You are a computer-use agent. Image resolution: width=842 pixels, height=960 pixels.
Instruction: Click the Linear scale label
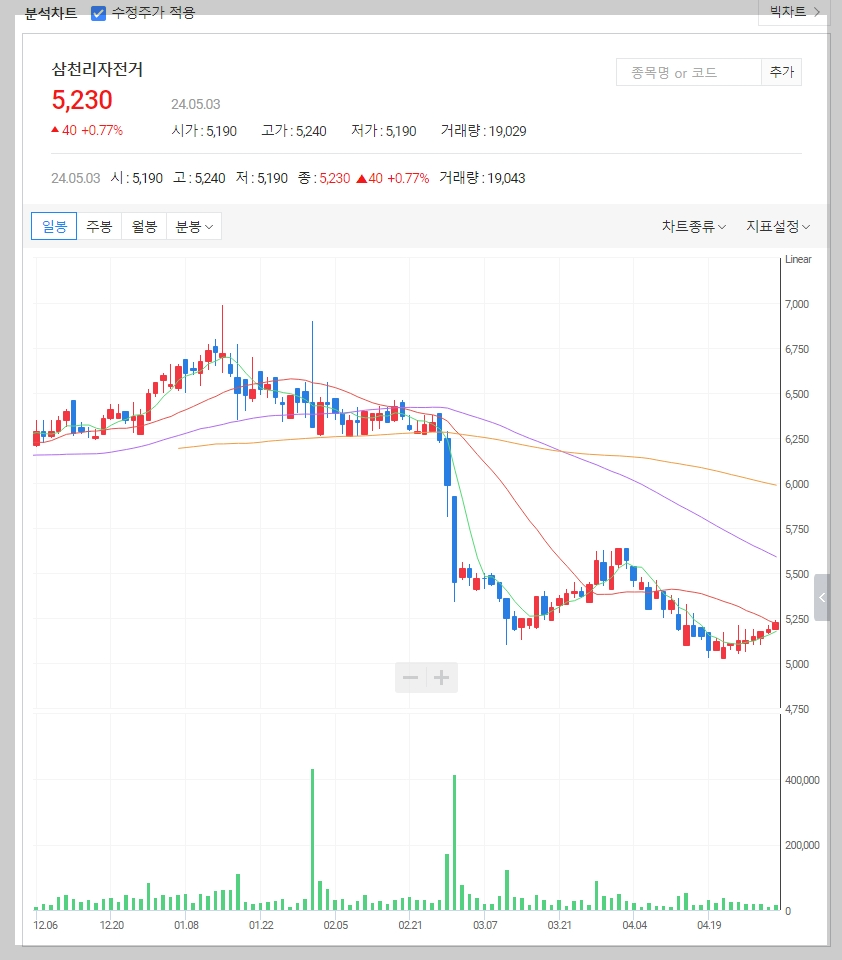[x=798, y=260]
